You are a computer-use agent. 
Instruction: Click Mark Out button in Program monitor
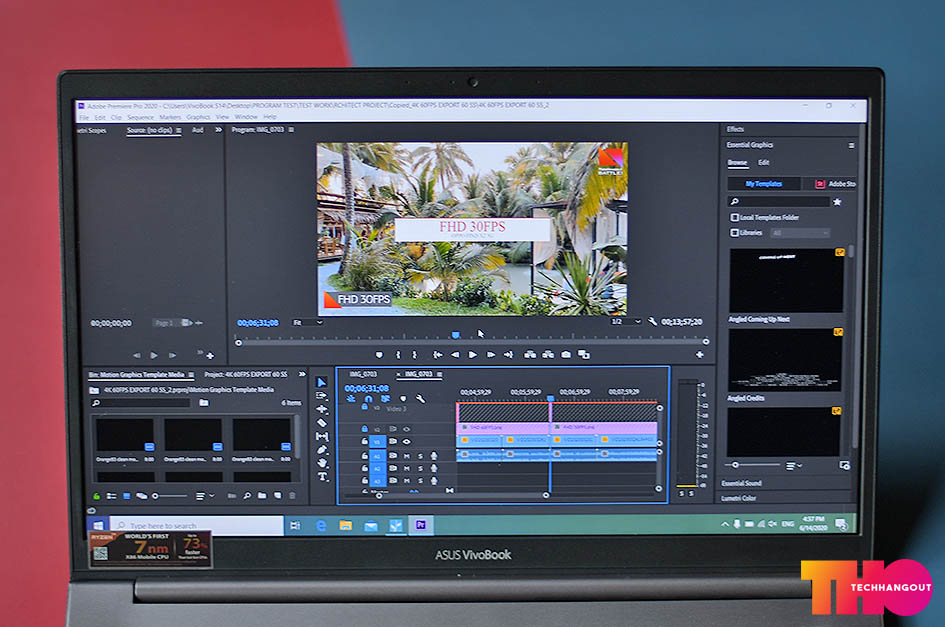tap(415, 354)
